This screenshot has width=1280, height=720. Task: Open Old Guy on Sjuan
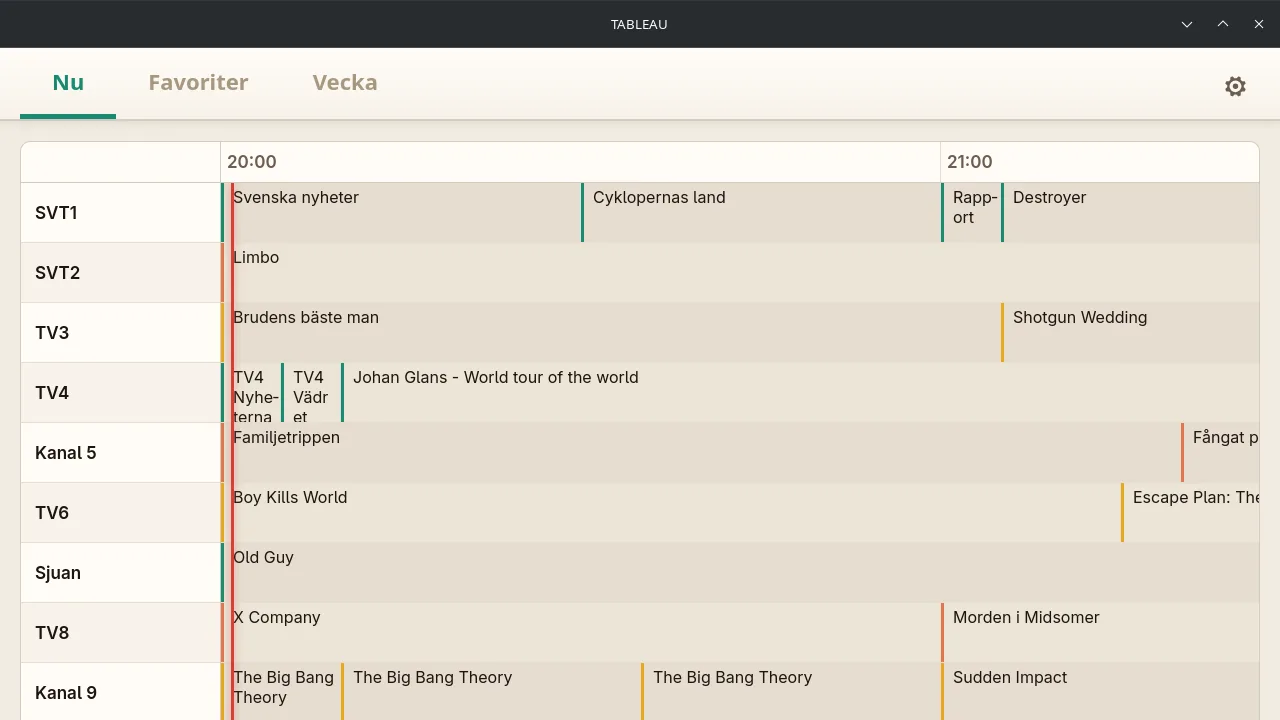(740, 572)
